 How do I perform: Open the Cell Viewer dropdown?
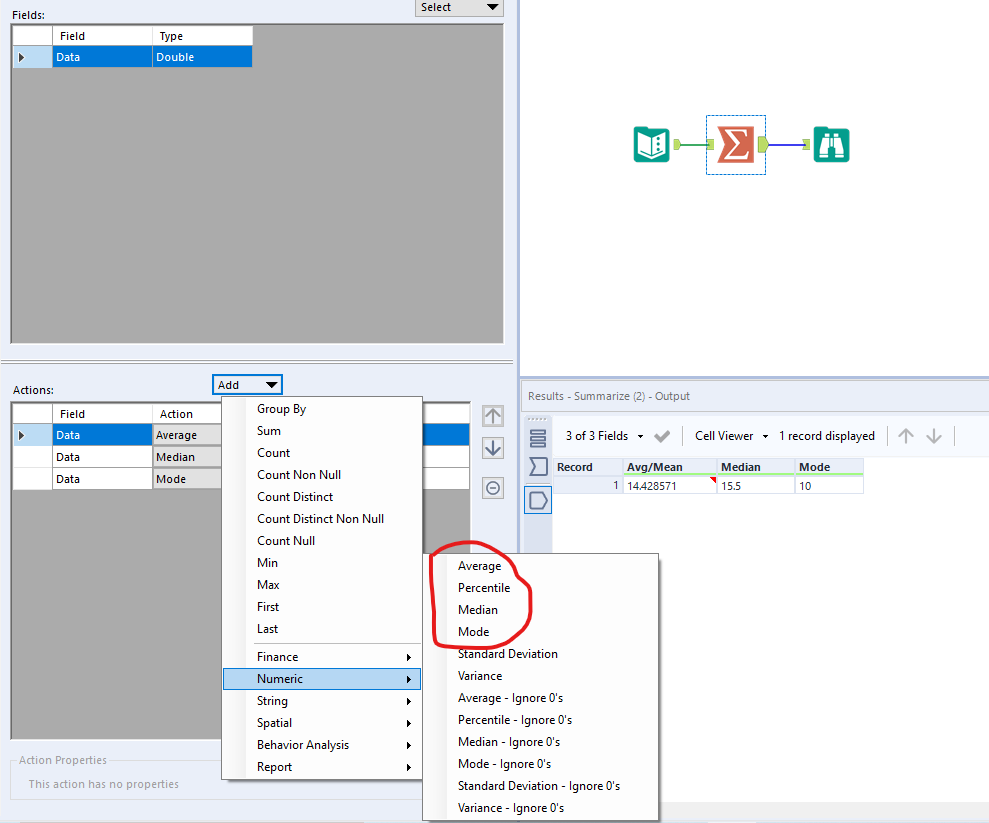(730, 435)
